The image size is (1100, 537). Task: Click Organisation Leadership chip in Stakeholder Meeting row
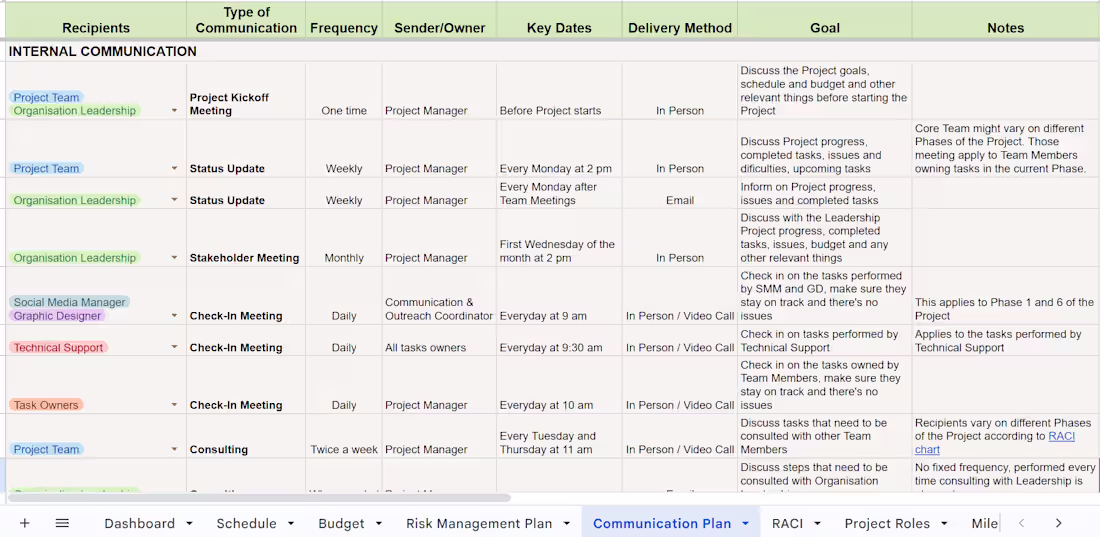coord(74,258)
